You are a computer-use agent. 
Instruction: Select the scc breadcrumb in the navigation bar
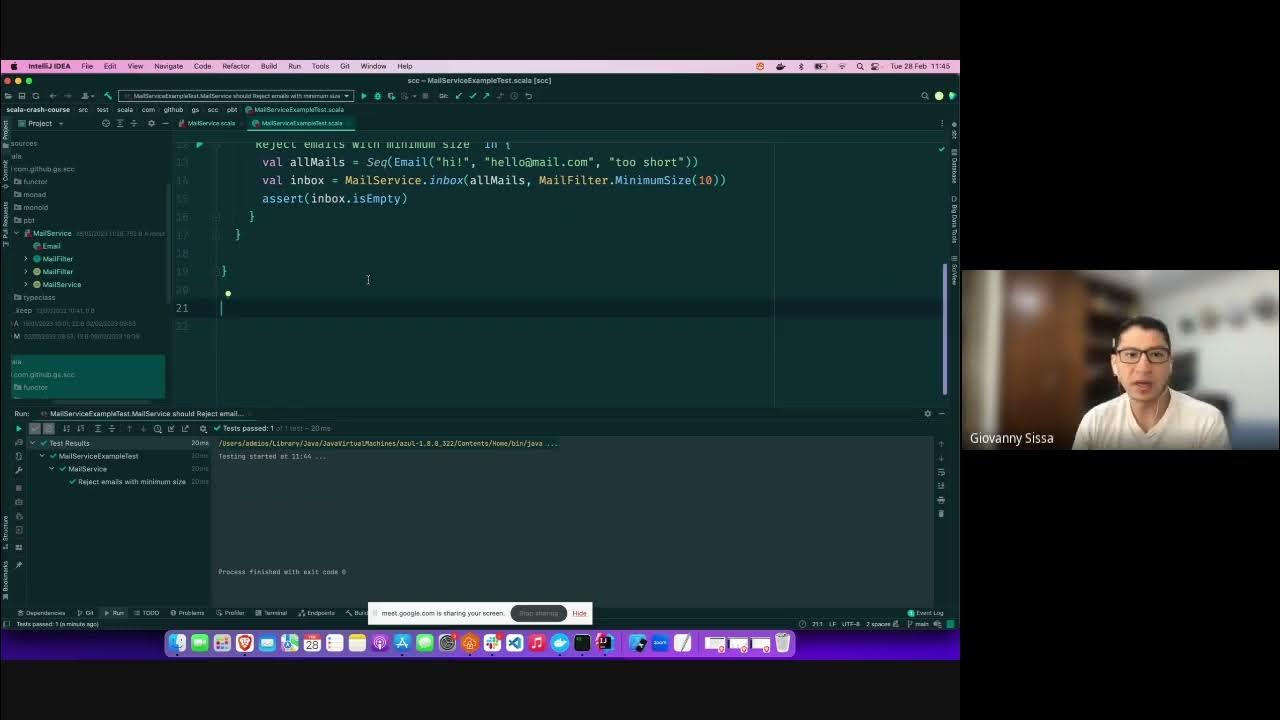(213, 109)
